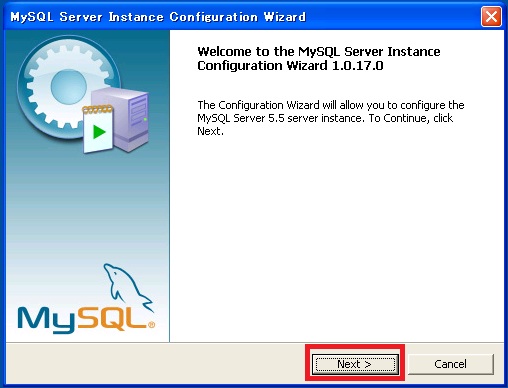
Task: Click the empty teal gradient banner area
Action: (87, 207)
